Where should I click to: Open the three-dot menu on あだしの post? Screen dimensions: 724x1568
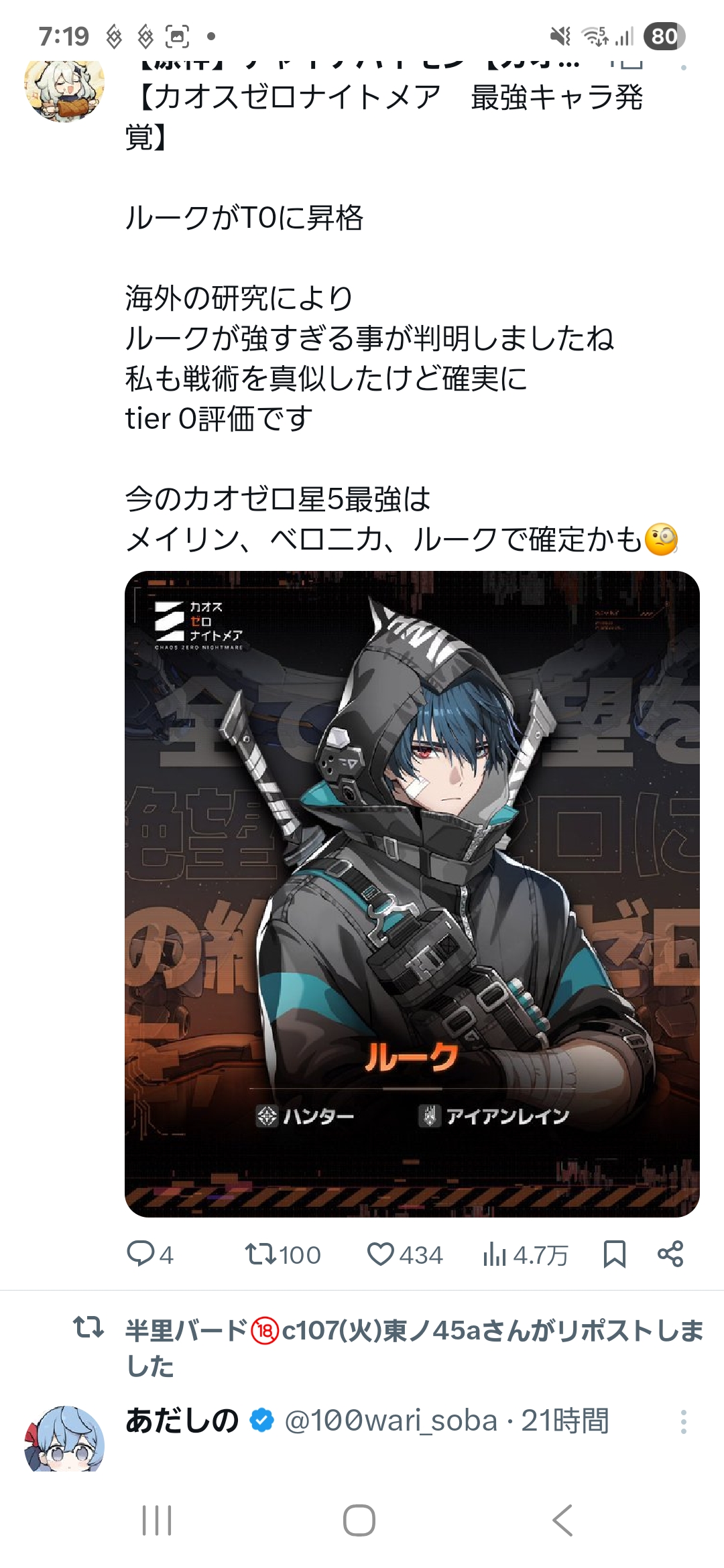pos(683,1421)
